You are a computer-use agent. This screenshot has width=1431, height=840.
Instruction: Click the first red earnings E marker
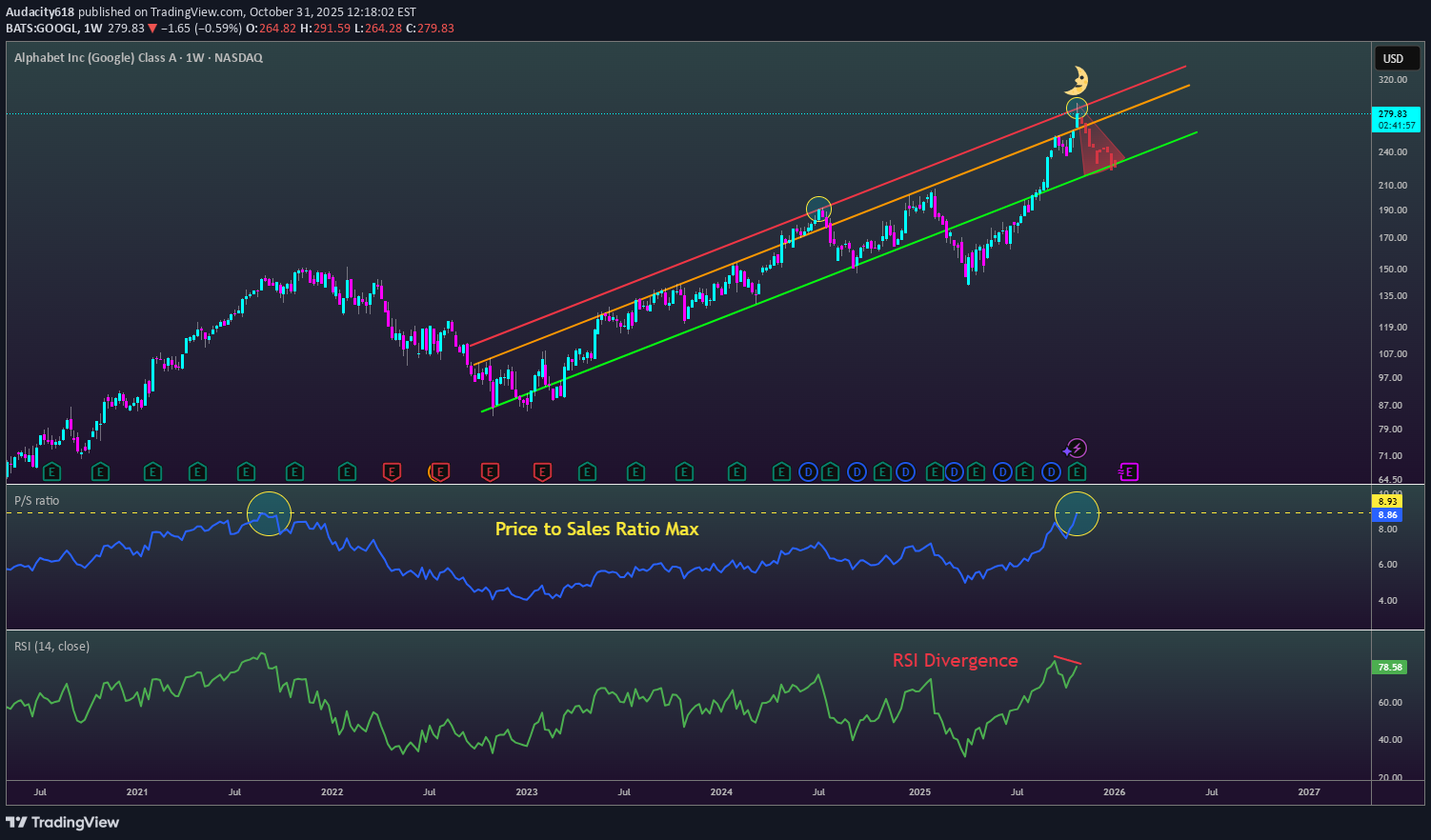(x=391, y=471)
